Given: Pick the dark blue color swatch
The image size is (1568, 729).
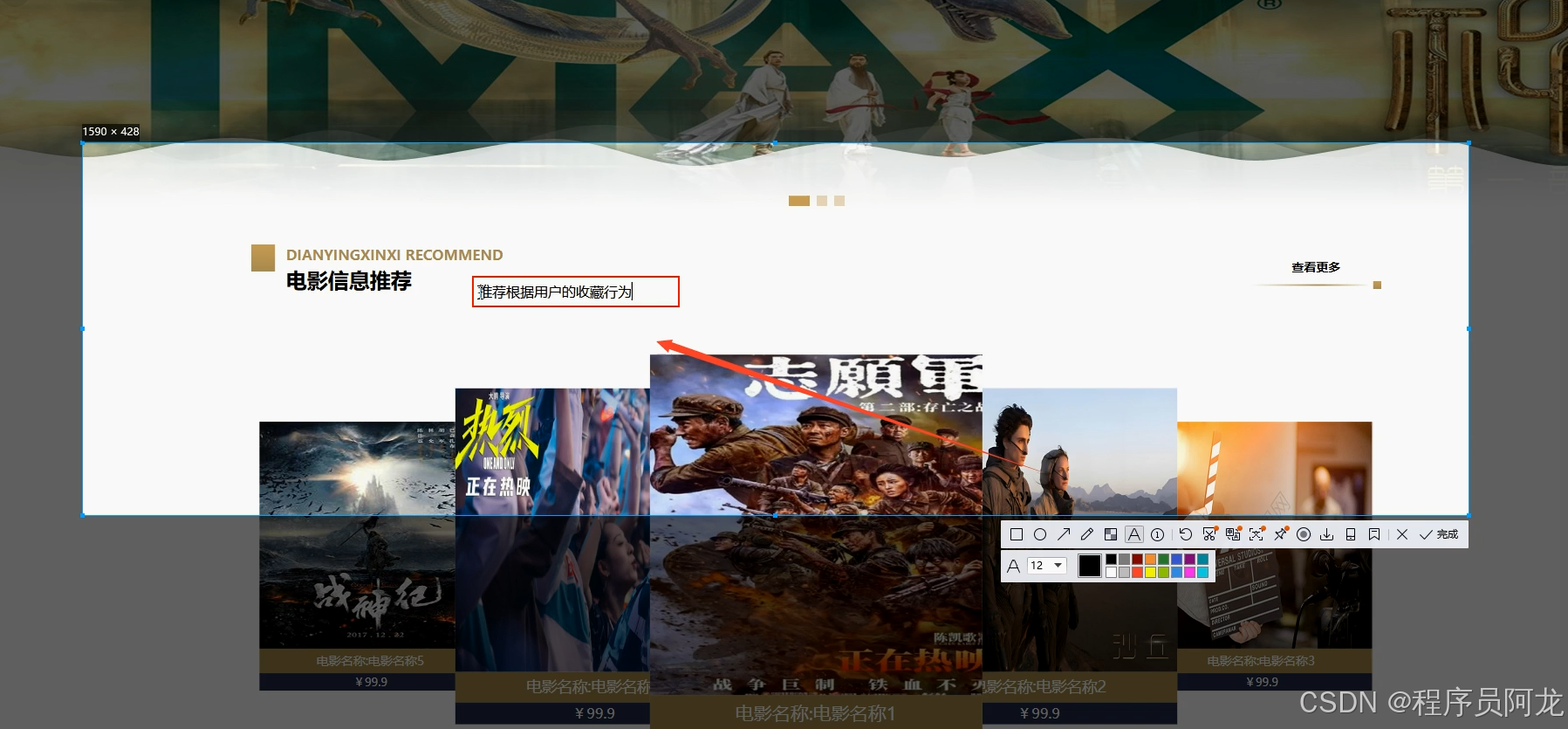Looking at the screenshot, I should click(1176, 559).
